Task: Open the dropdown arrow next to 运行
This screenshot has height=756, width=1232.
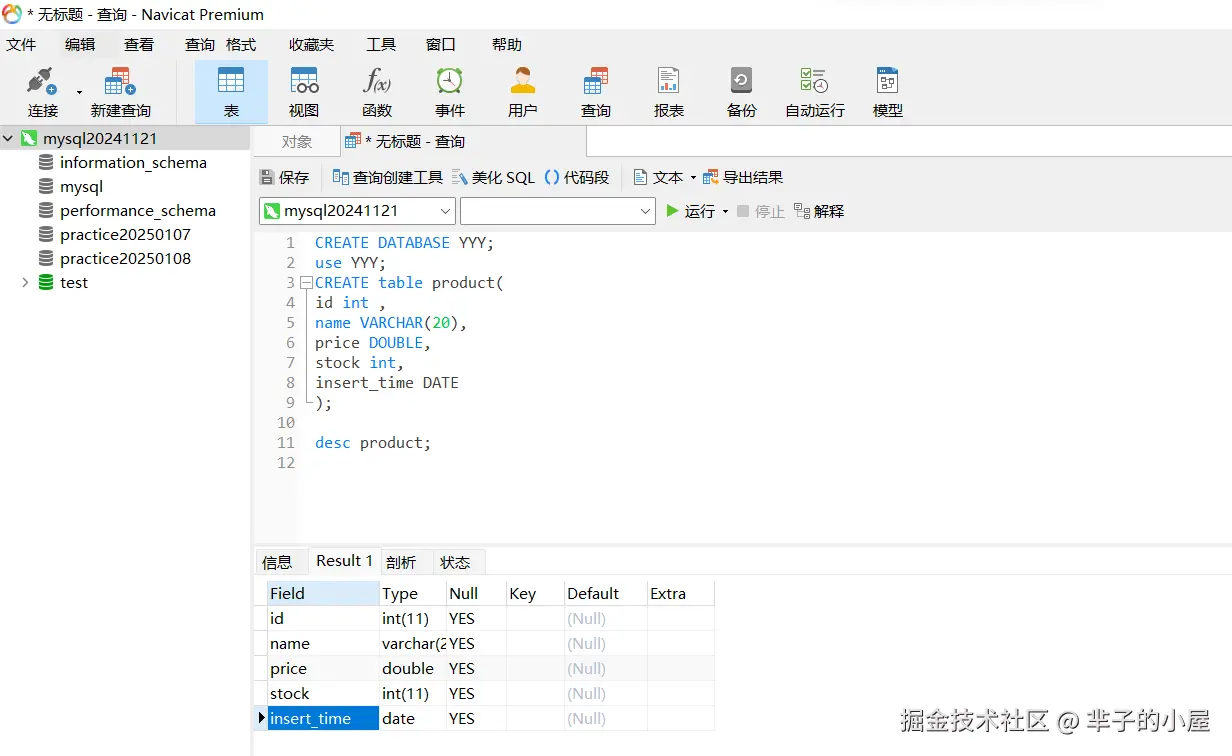Action: click(x=725, y=211)
